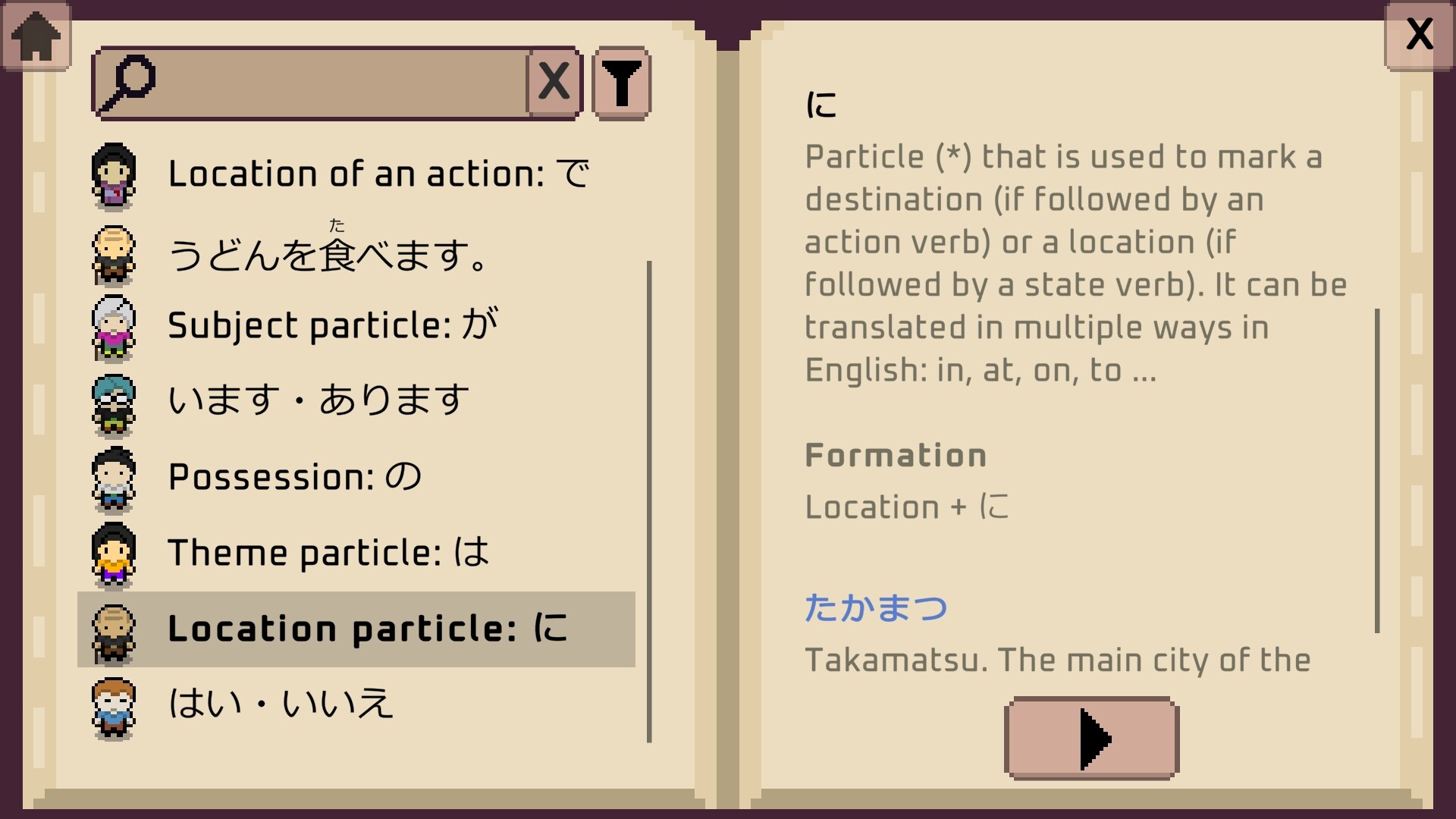Select the います・あります entry
This screenshot has width=1456, height=819.
pos(318,400)
